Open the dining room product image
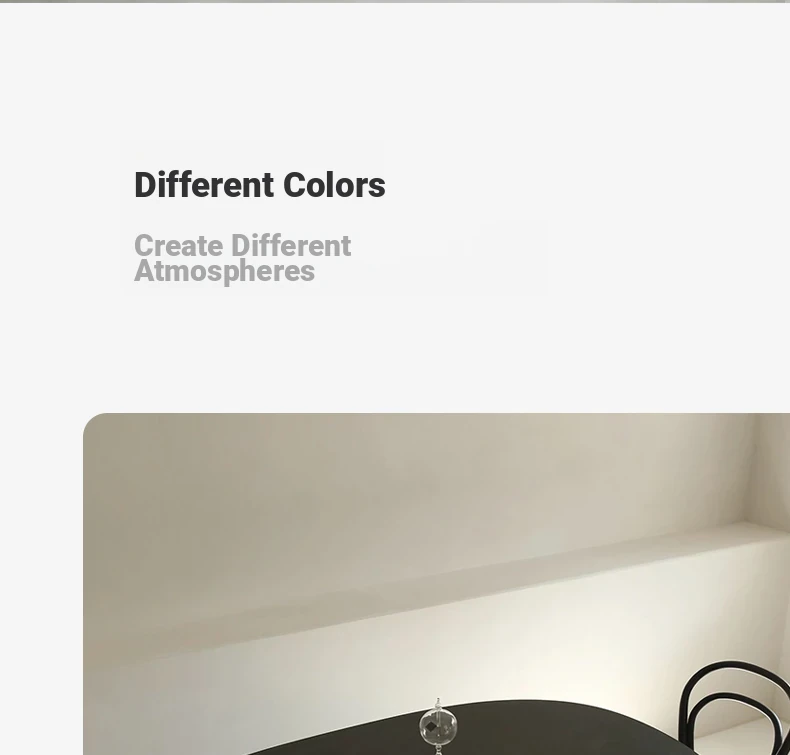 (x=436, y=584)
